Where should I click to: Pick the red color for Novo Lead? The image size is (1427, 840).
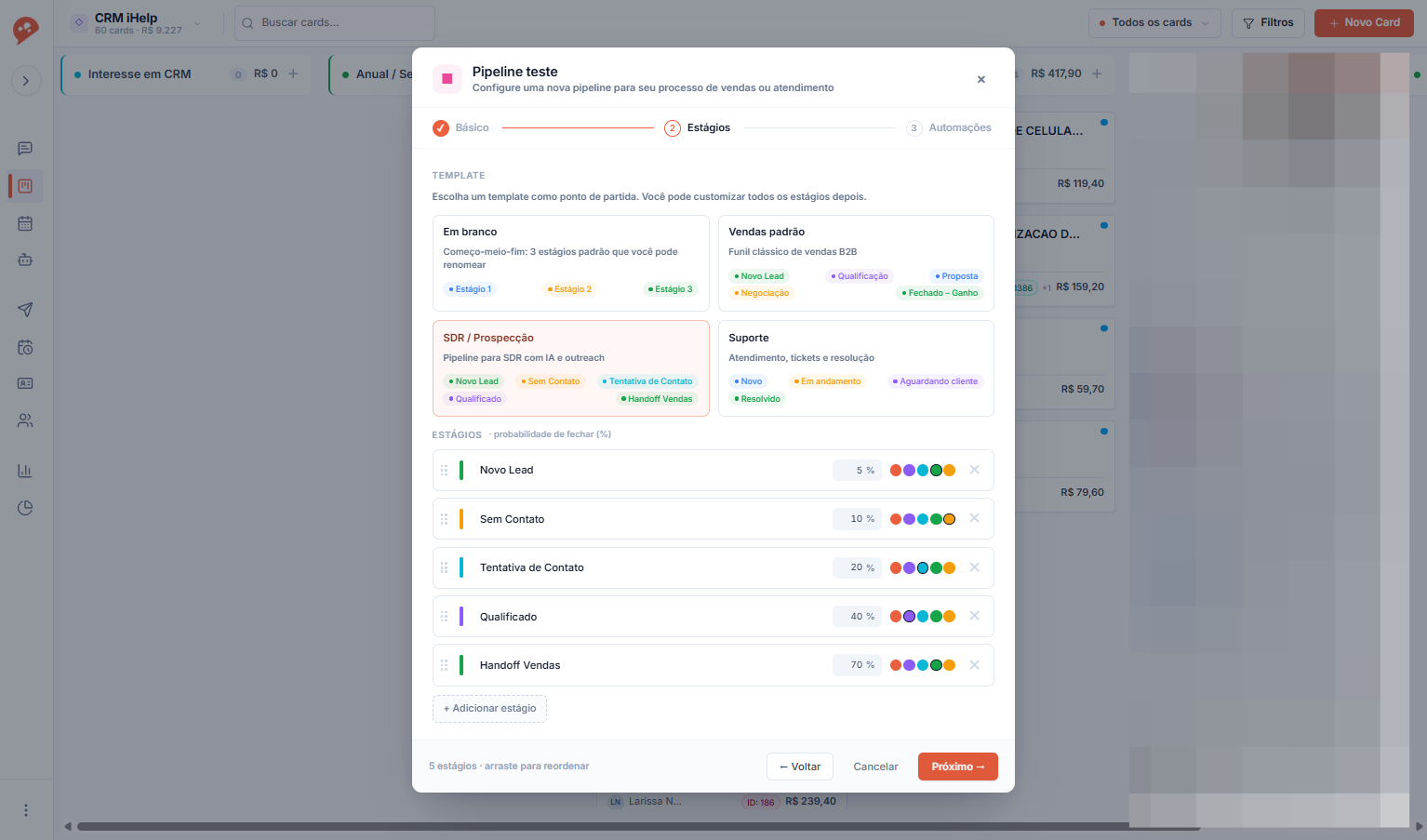click(896, 471)
